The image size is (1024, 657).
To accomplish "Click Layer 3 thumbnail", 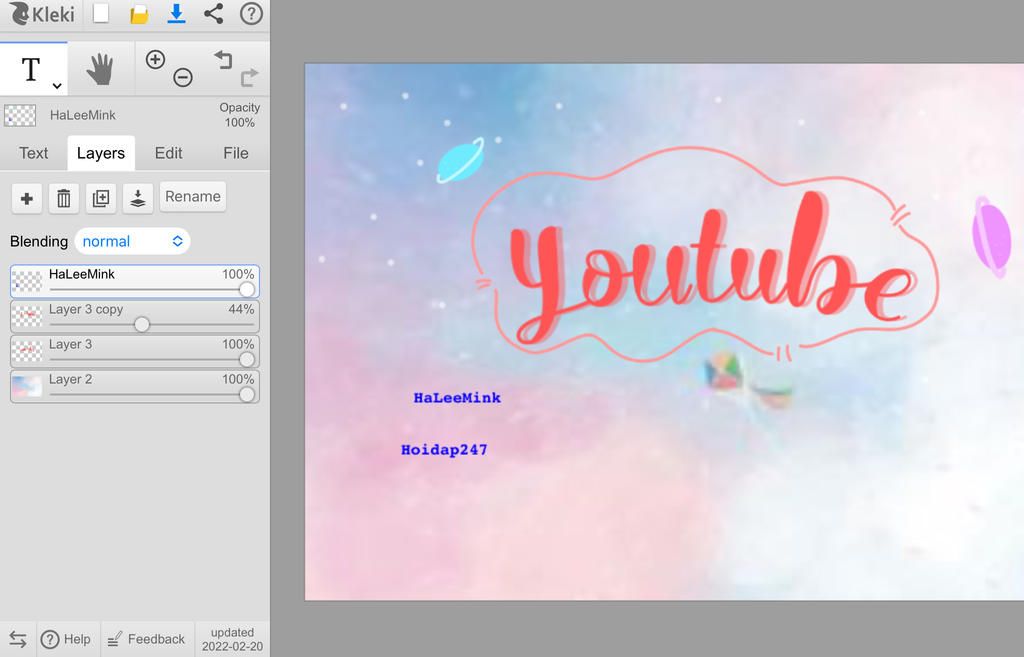I will coord(27,351).
